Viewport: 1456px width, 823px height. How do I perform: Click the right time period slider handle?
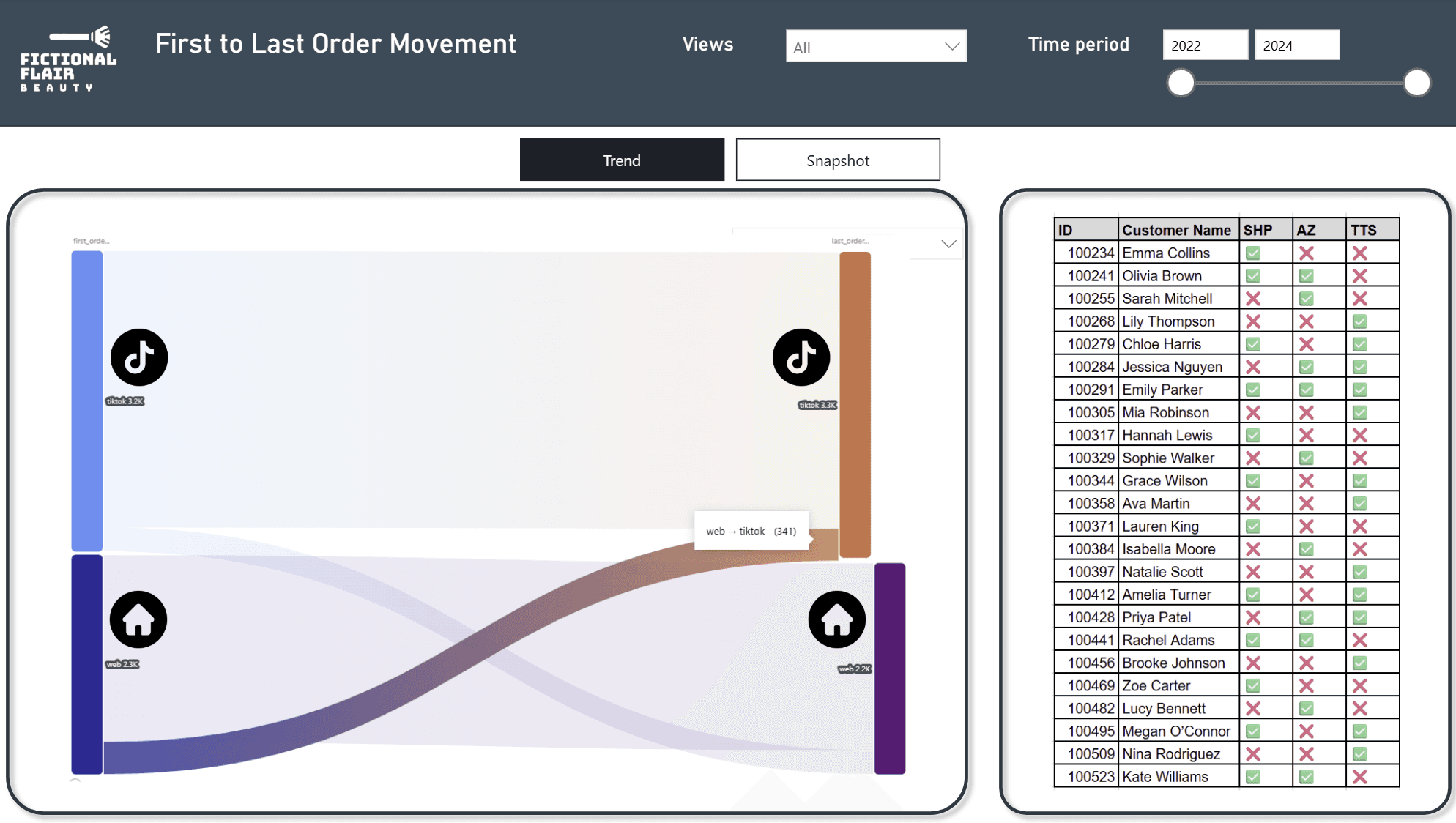click(1416, 83)
